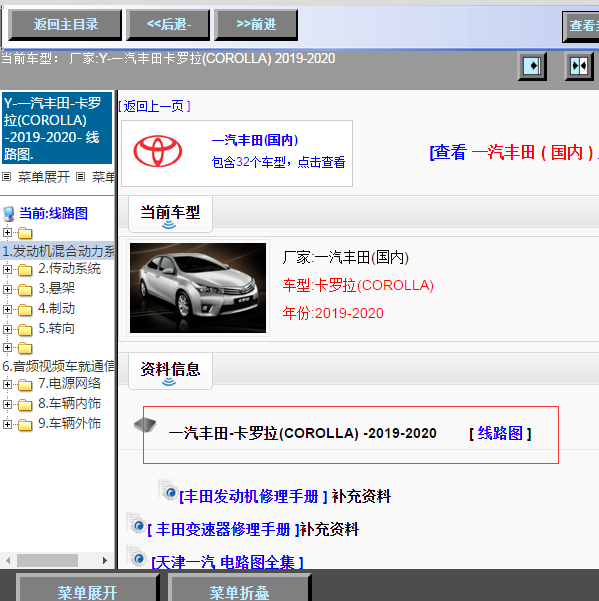
Task: Open 包含32个车型，点击查看 link
Action: point(279,162)
